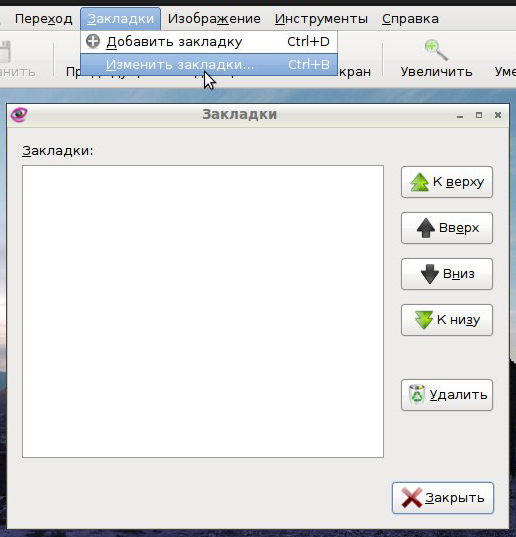Click the eye icon in dialog title bar

(x=19, y=114)
